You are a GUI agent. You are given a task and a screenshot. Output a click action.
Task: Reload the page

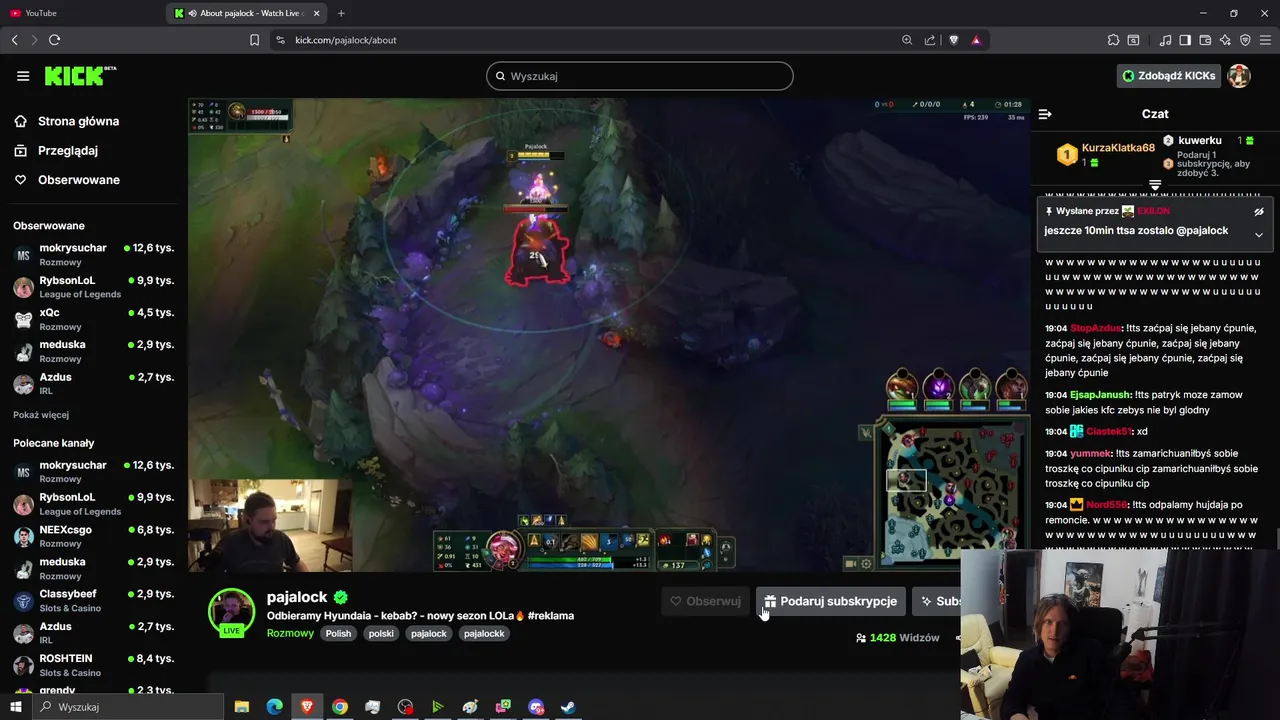click(54, 40)
